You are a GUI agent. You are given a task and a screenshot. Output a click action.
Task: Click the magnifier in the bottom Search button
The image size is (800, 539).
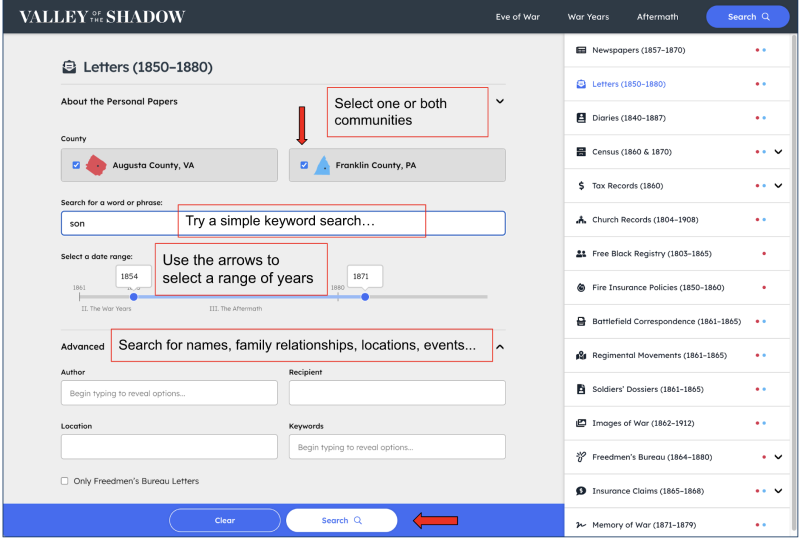point(358,520)
